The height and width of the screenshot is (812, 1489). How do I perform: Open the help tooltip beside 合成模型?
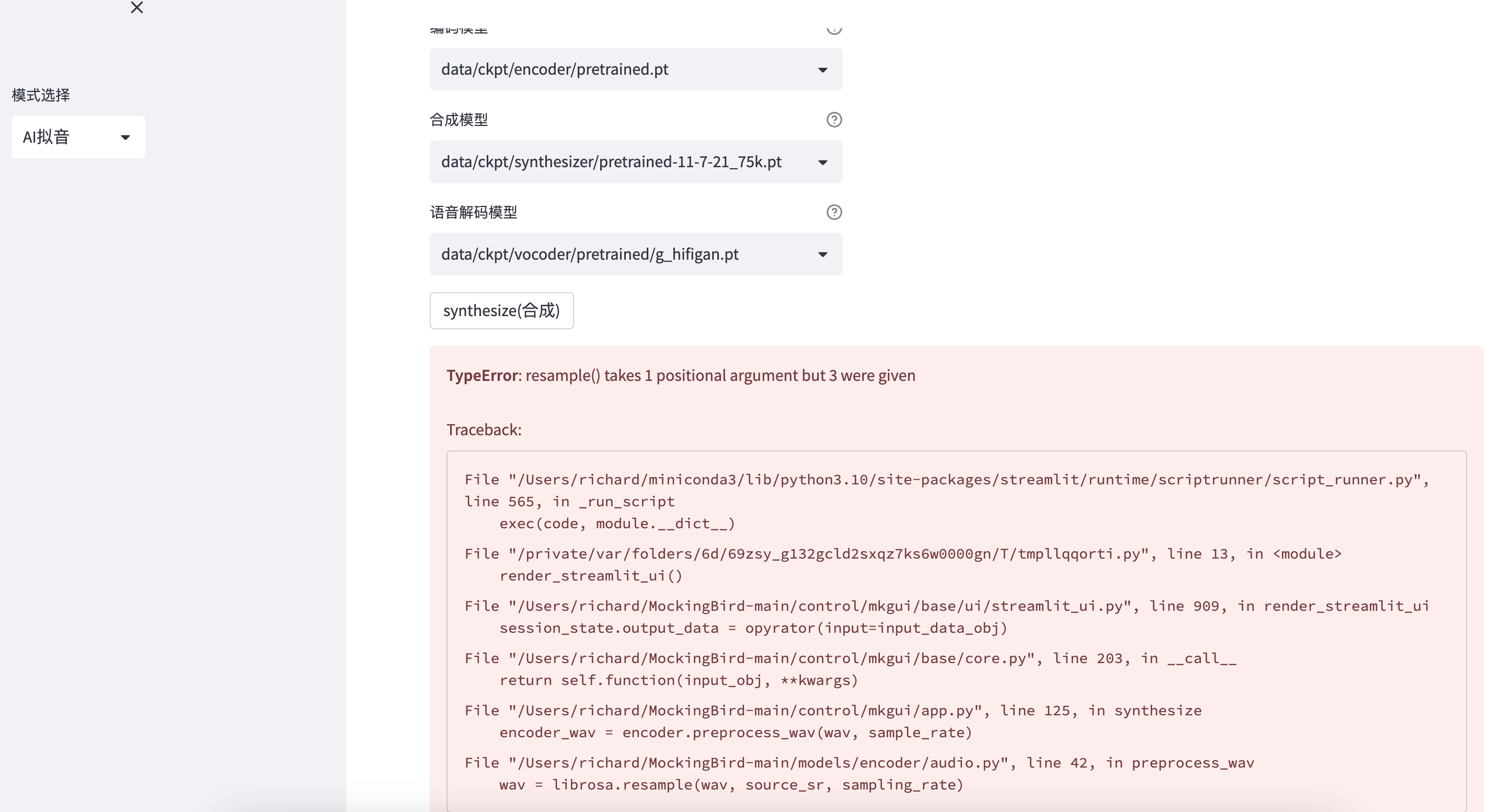834,120
